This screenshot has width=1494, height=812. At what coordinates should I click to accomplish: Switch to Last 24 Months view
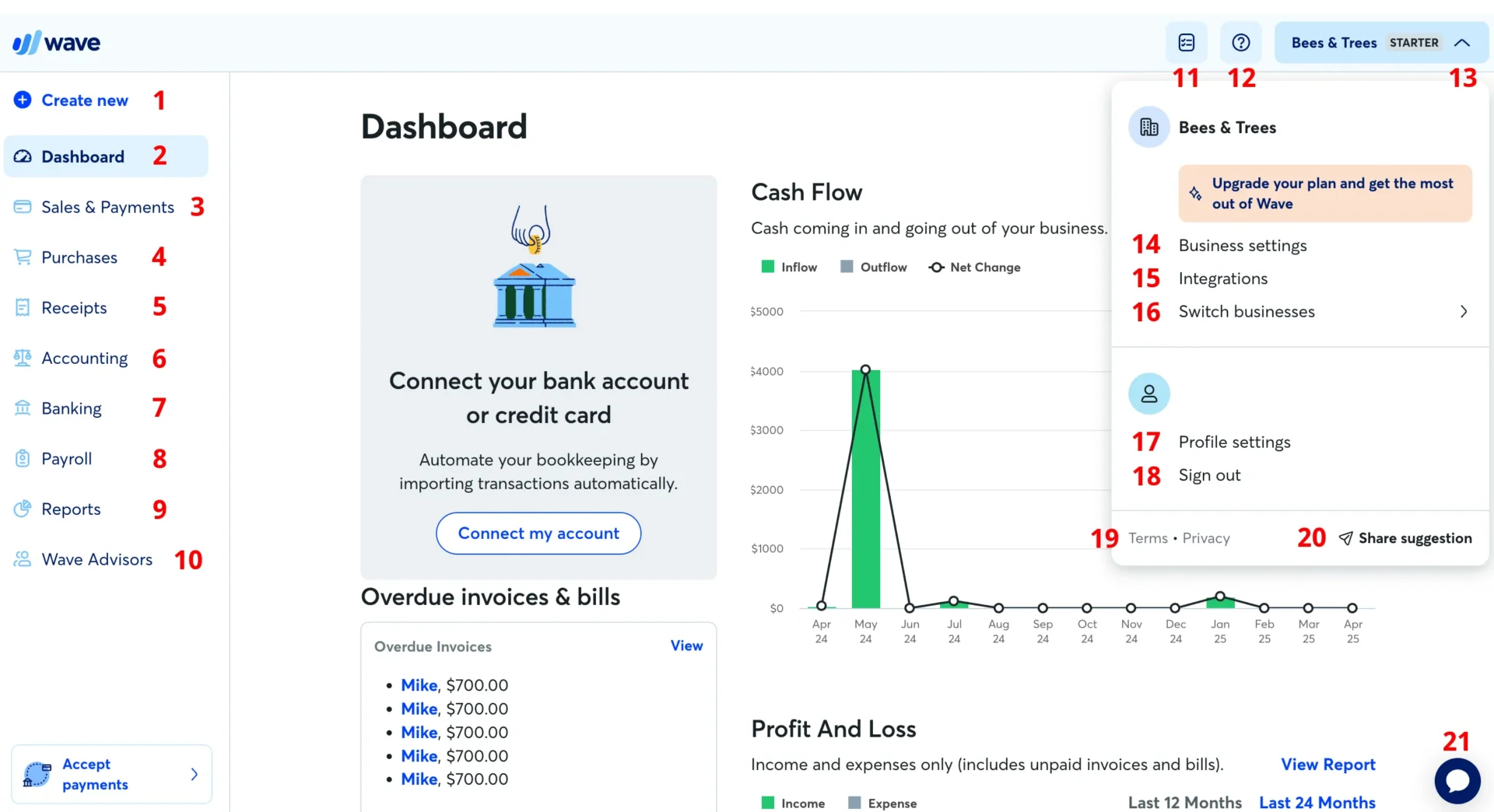(x=1317, y=803)
